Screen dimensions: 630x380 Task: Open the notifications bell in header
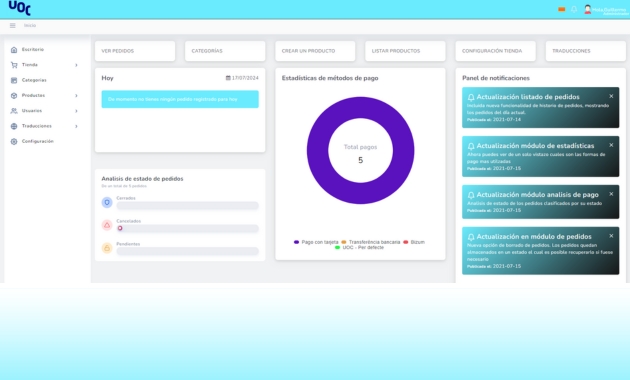[574, 9]
